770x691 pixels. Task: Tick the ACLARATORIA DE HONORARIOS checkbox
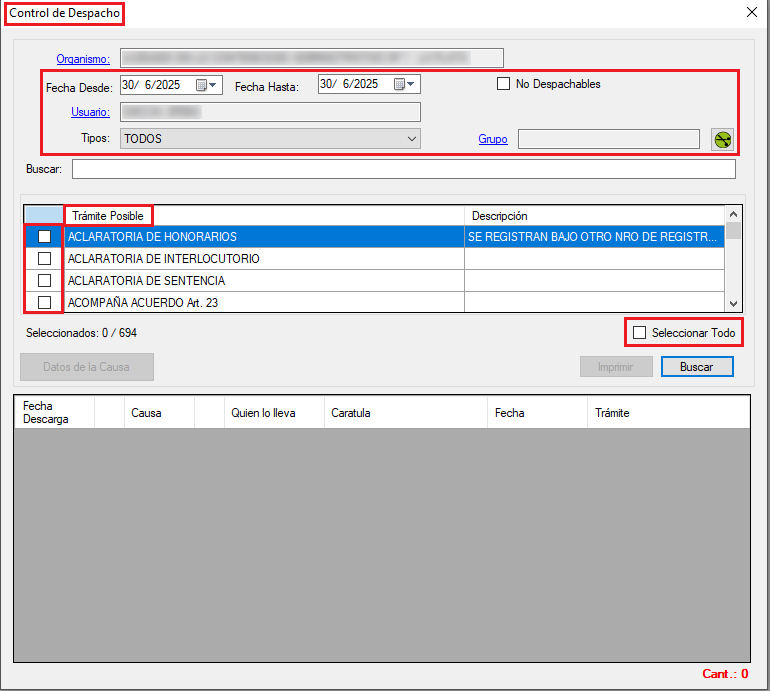[44, 237]
